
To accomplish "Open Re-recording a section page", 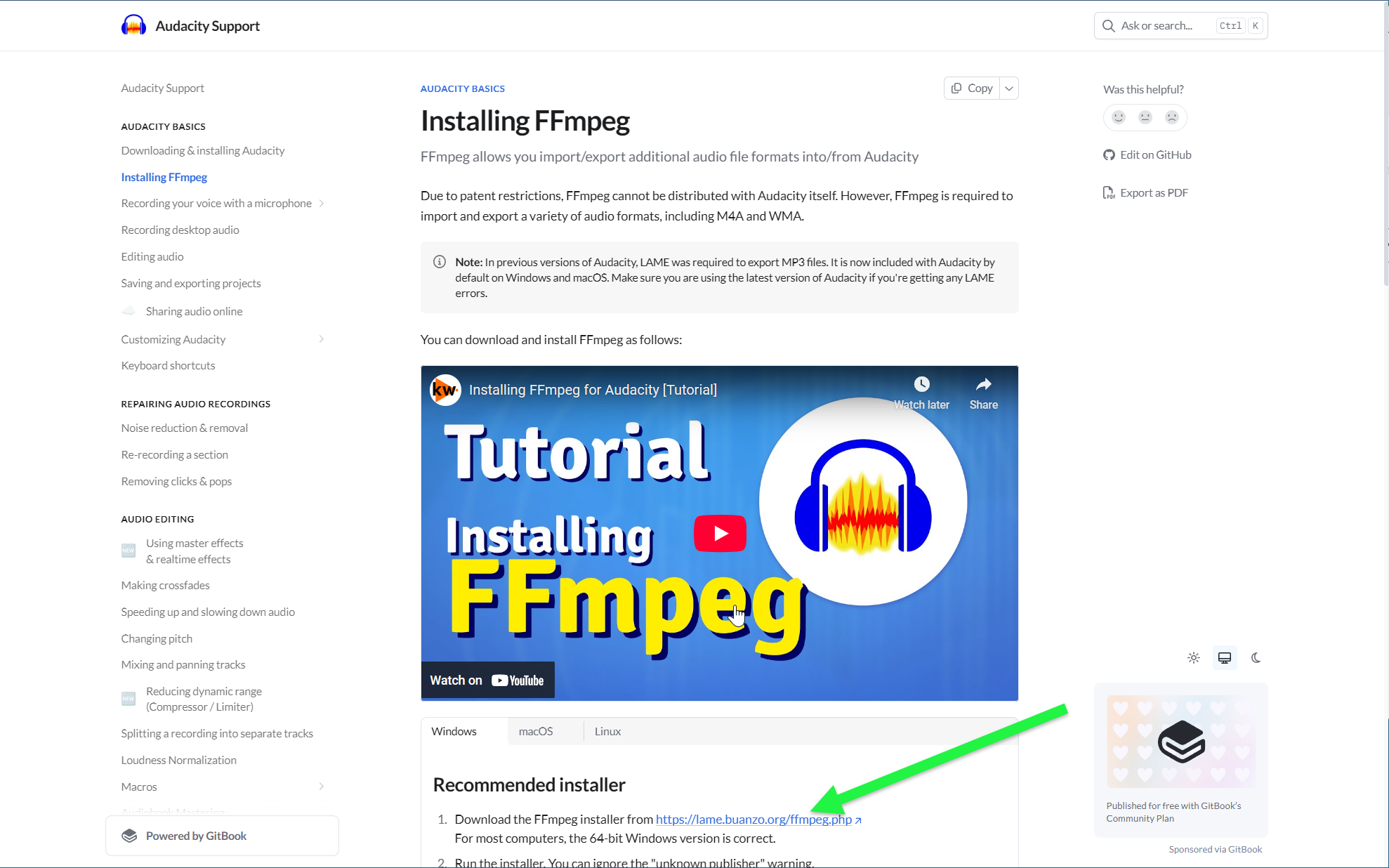I will (x=174, y=455).
